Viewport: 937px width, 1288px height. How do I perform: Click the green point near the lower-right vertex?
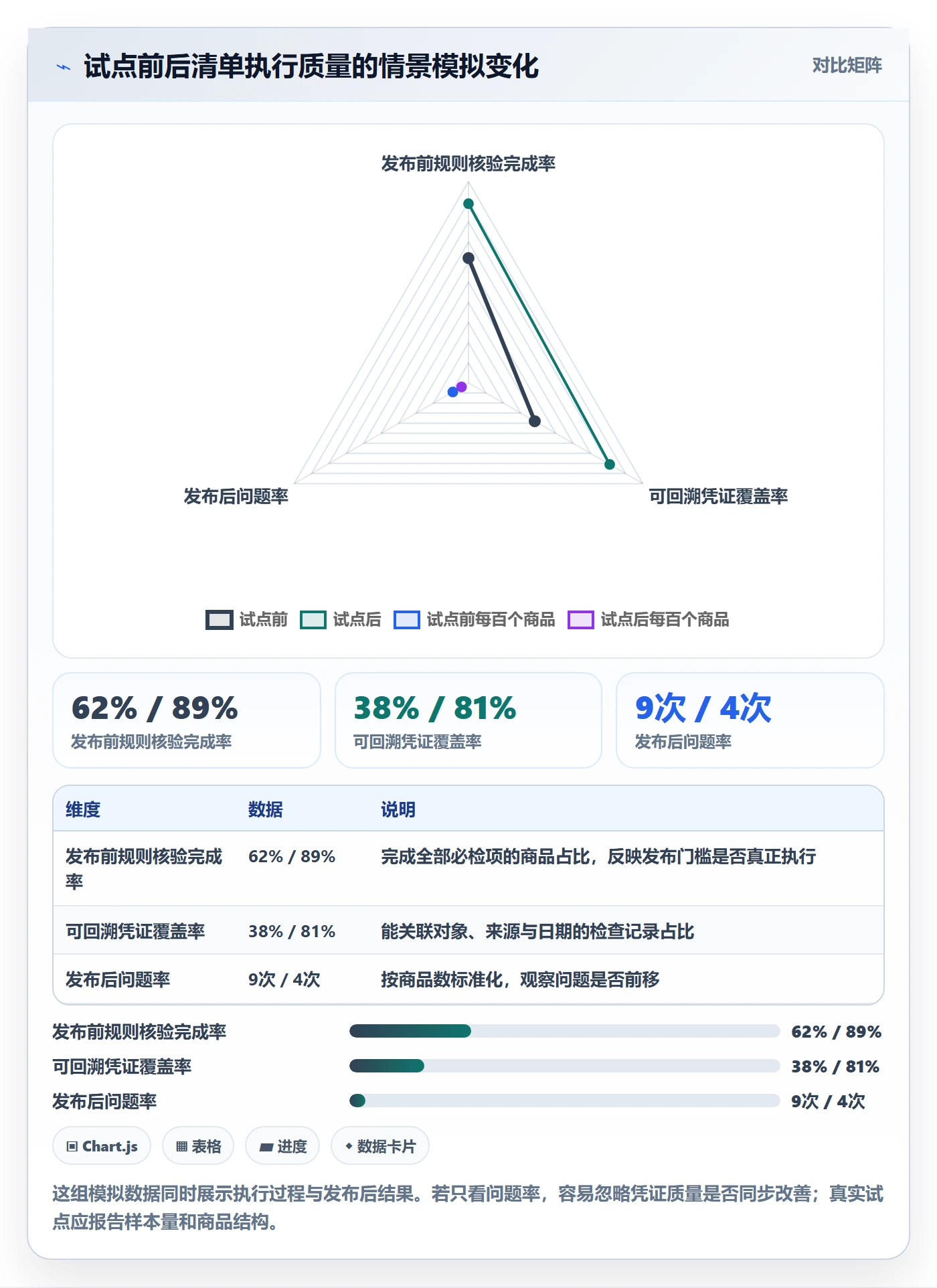[610, 465]
